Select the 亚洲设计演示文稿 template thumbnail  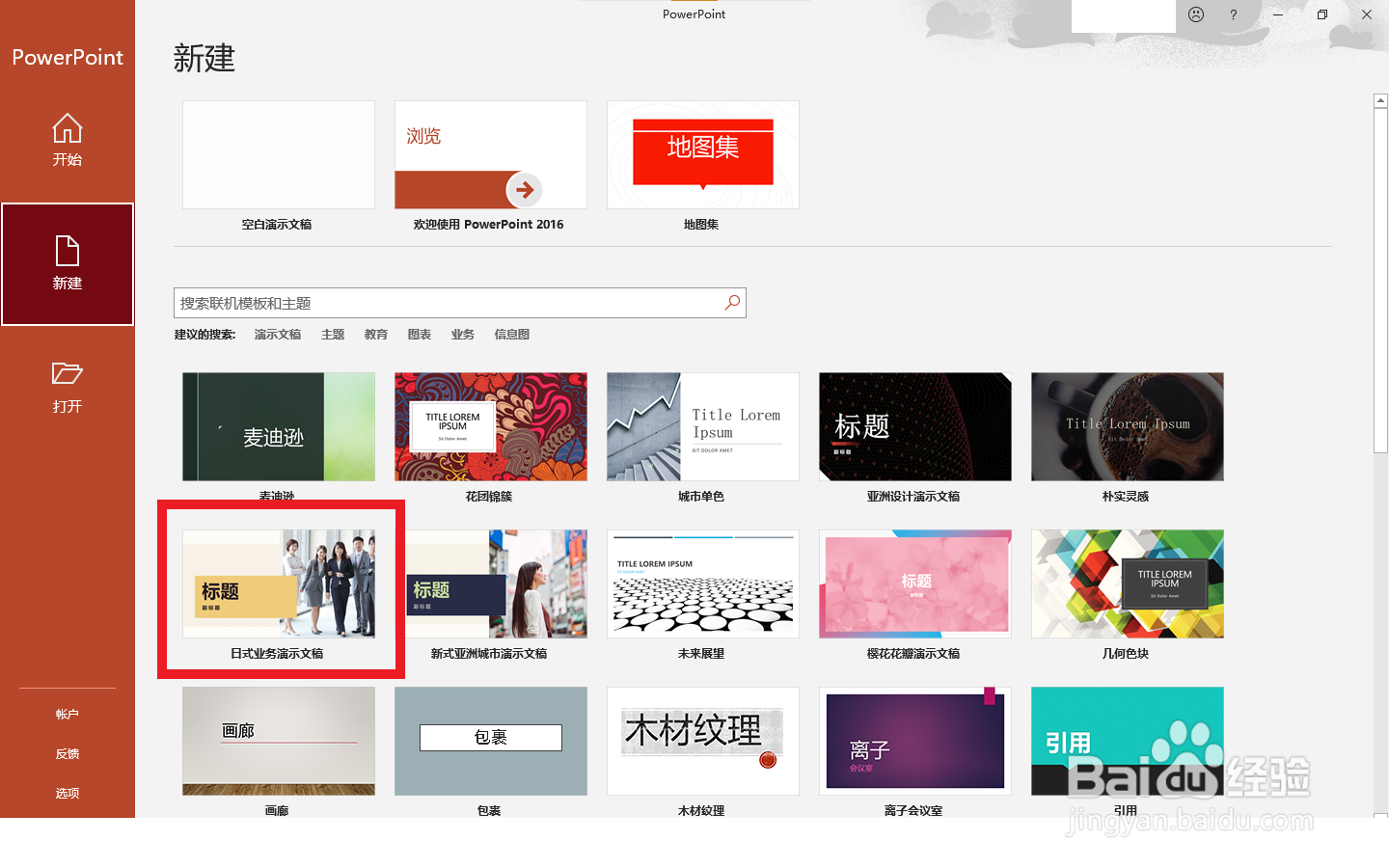915,426
